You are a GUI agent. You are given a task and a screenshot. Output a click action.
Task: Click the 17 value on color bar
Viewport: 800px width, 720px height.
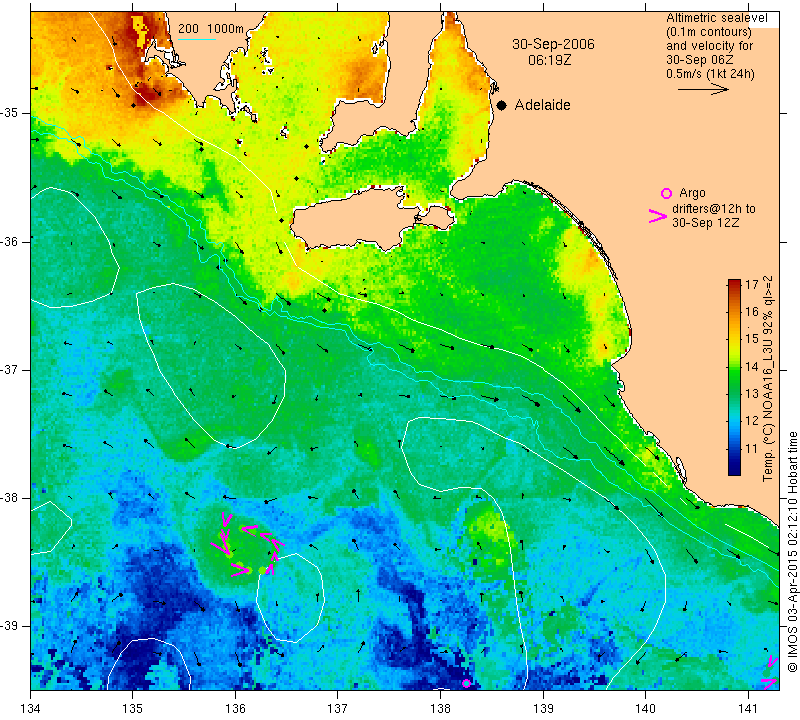(752, 284)
